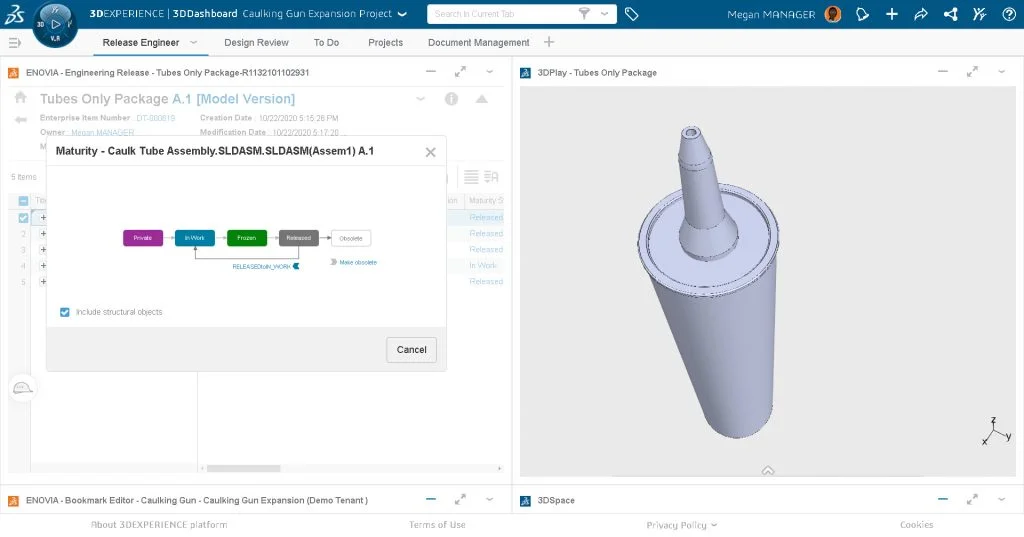Open notifications from the top bar

point(863,14)
